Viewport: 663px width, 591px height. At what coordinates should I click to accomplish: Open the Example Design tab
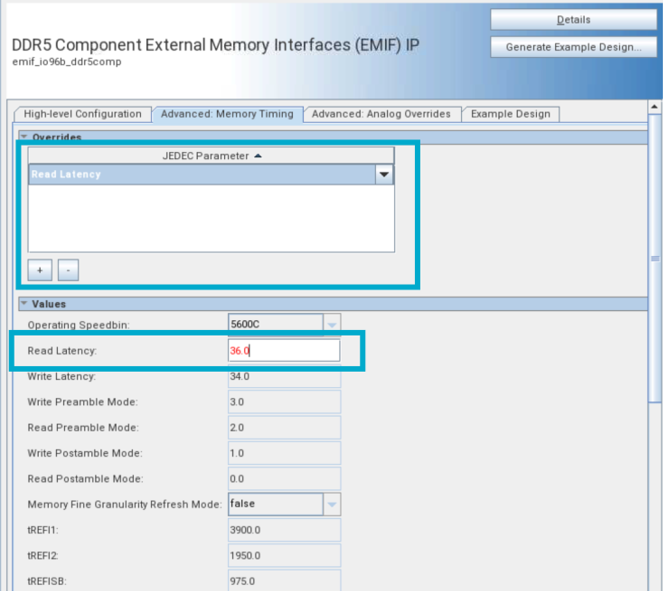click(511, 114)
